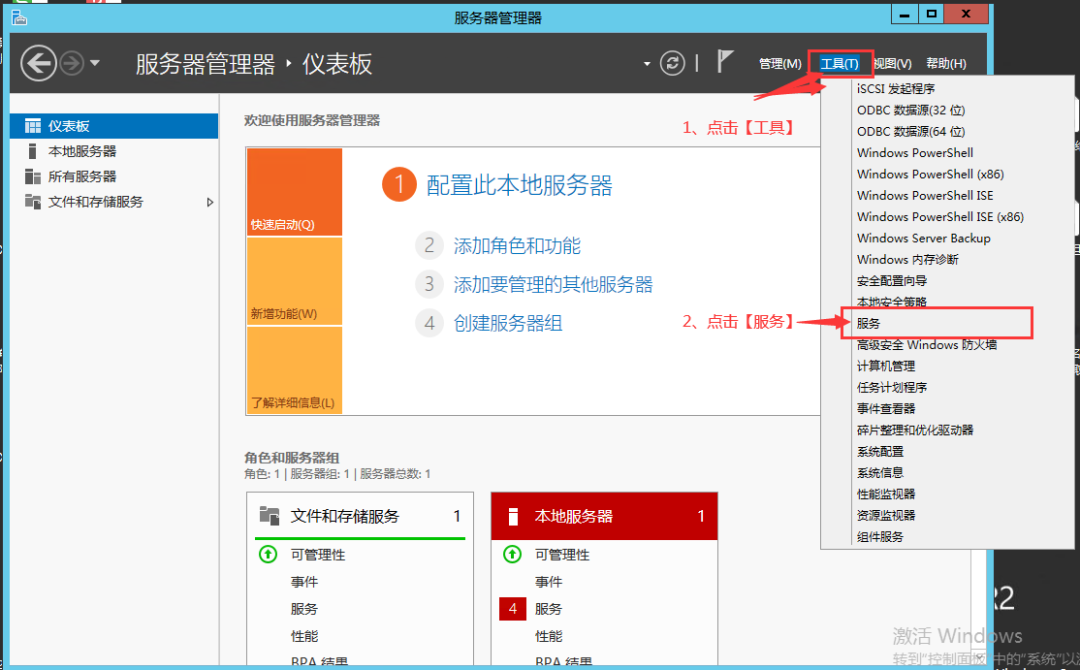Open the navigation history dropdown arrow
The width and height of the screenshot is (1080, 670).
[x=95, y=64]
